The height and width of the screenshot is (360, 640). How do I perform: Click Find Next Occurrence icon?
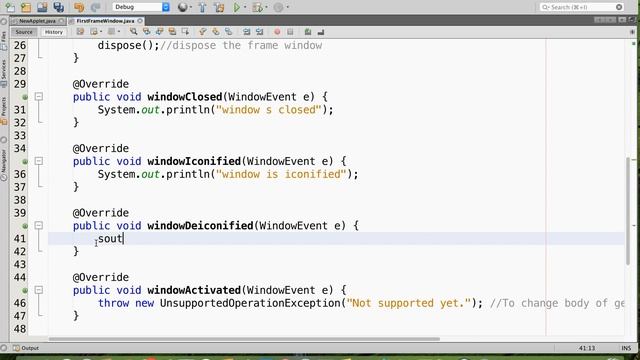pos(160,32)
